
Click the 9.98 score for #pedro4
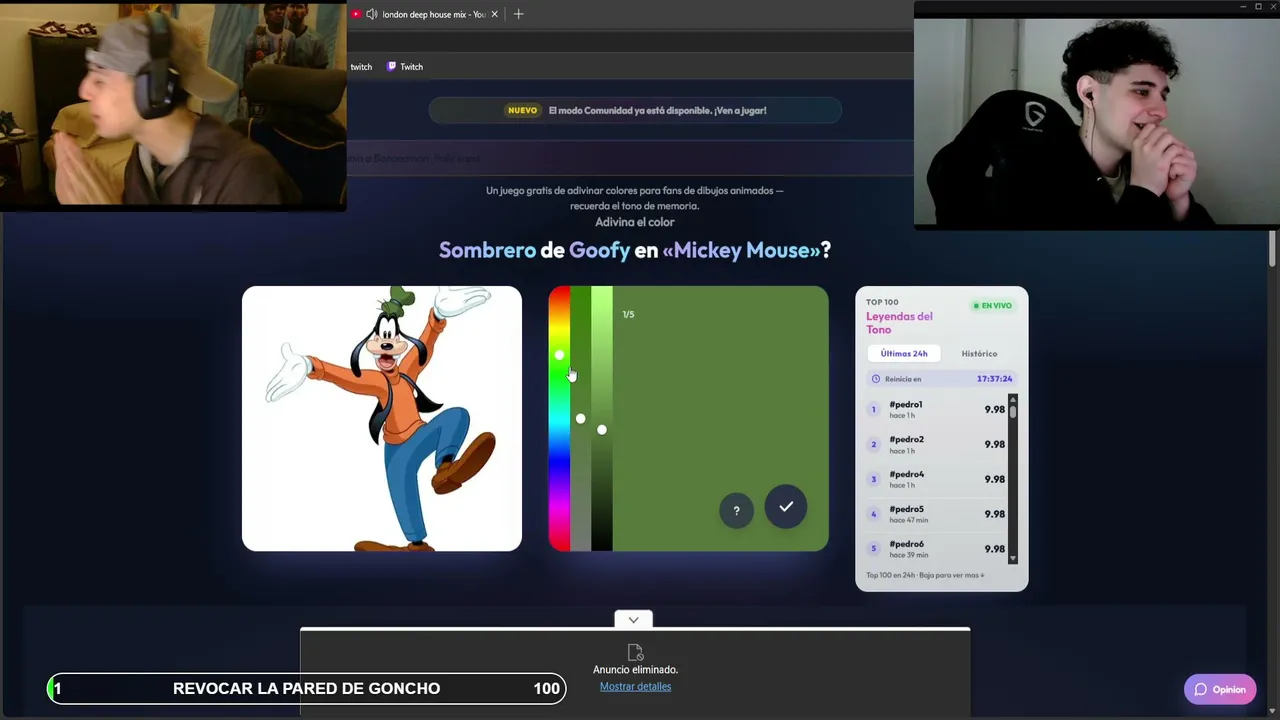tap(994, 479)
